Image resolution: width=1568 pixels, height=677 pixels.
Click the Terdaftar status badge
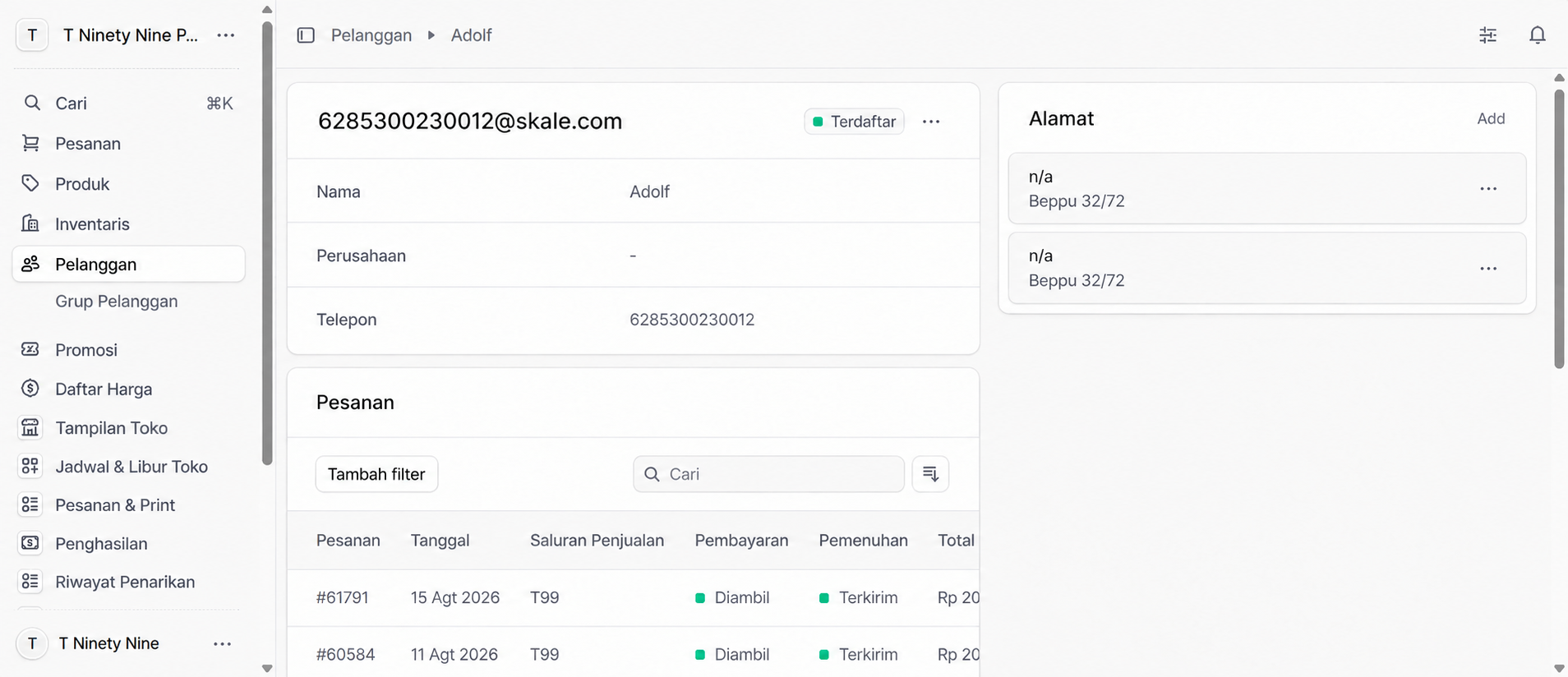(x=854, y=122)
